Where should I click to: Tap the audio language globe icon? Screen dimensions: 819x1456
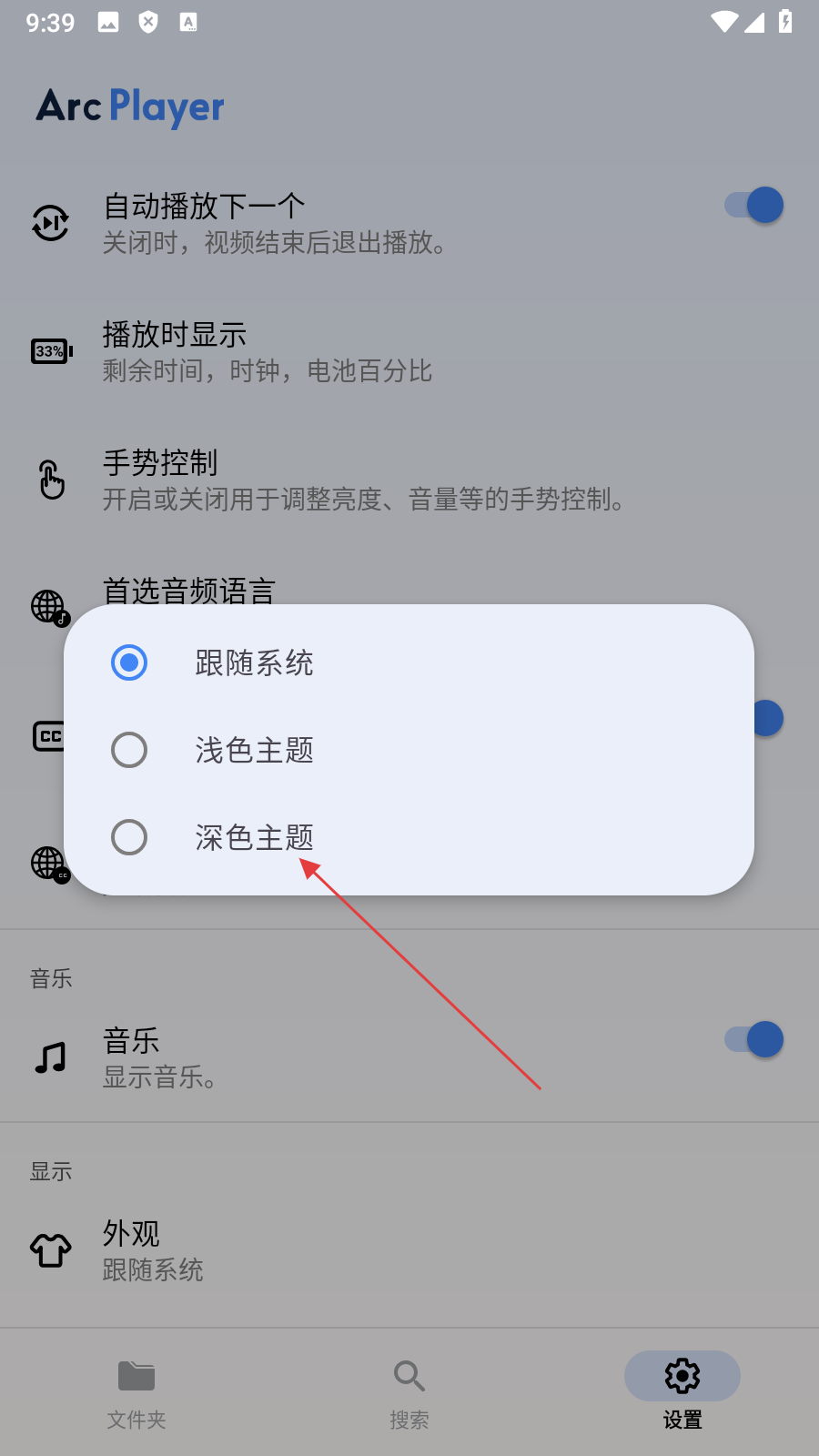pyautogui.click(x=50, y=608)
